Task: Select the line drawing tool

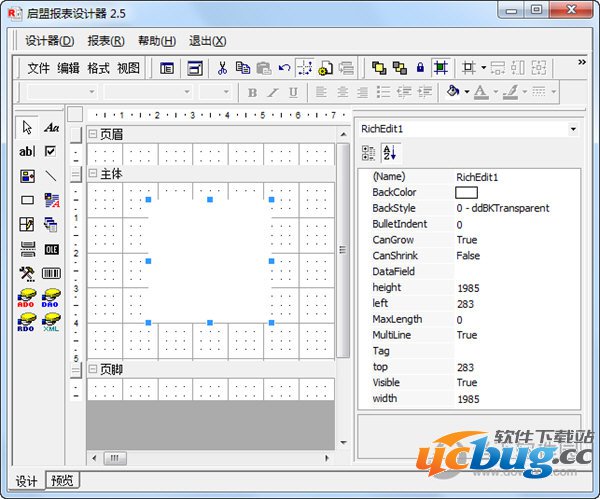Action: [x=51, y=176]
